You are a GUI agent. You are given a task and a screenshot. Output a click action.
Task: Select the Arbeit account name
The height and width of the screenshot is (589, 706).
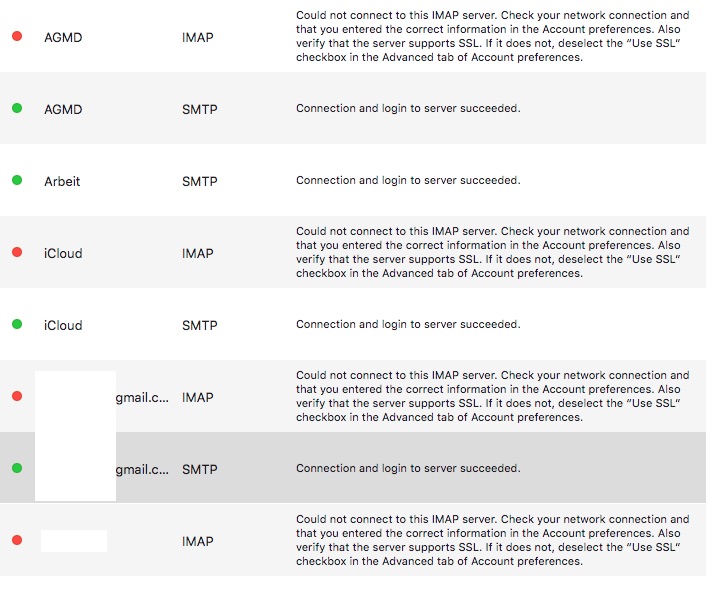[62, 181]
